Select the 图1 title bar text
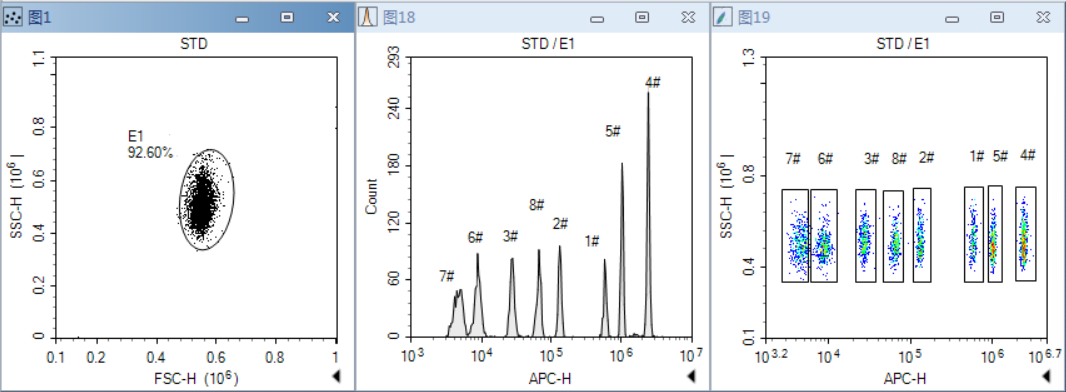The image size is (1066, 392). point(39,18)
